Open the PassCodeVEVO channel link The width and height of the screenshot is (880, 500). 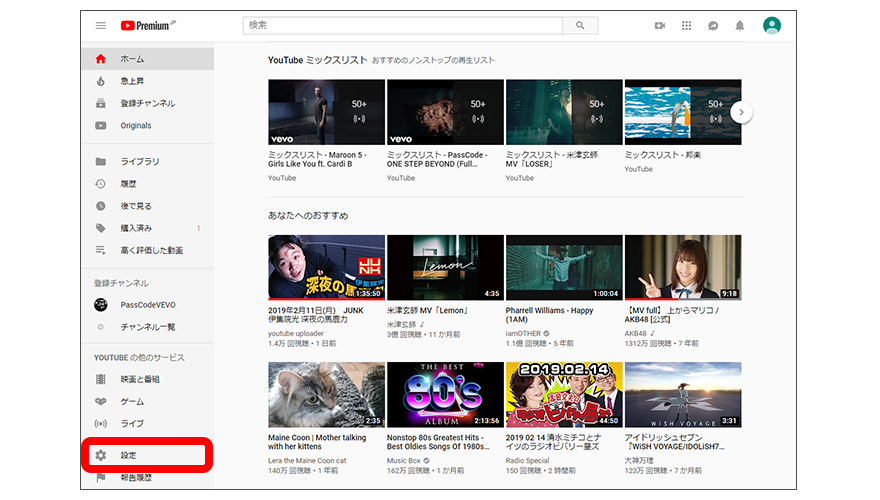click(x=148, y=305)
